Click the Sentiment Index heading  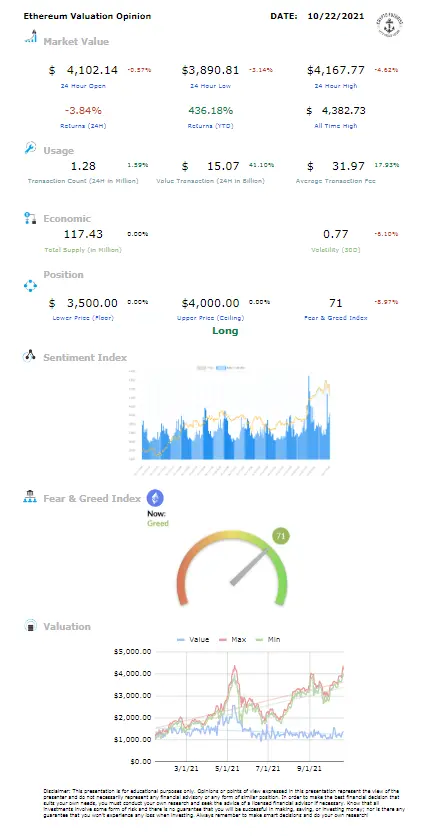click(85, 357)
